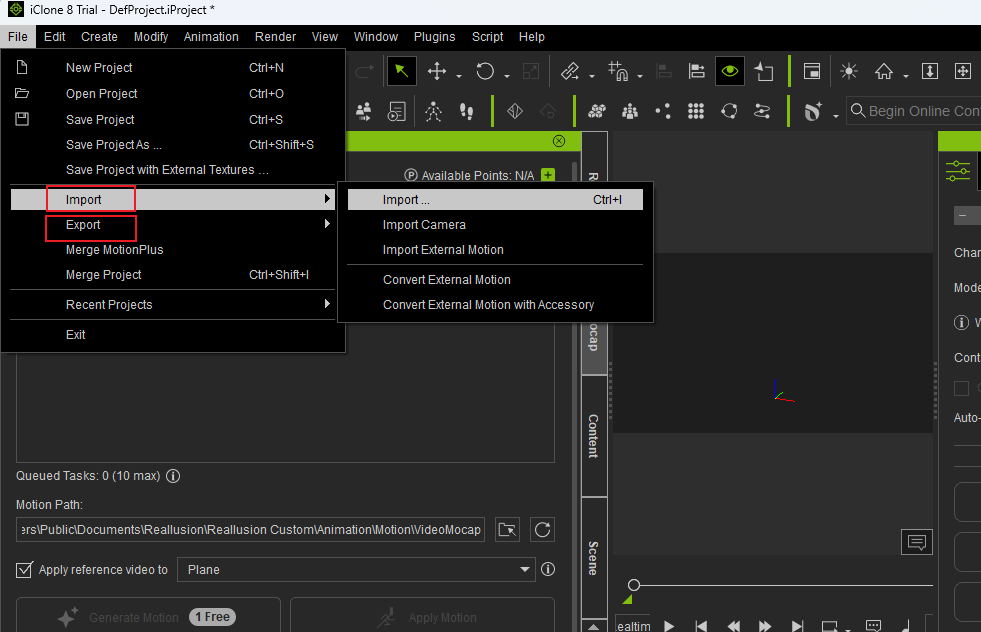Click the green timeline start marker

(x=628, y=599)
